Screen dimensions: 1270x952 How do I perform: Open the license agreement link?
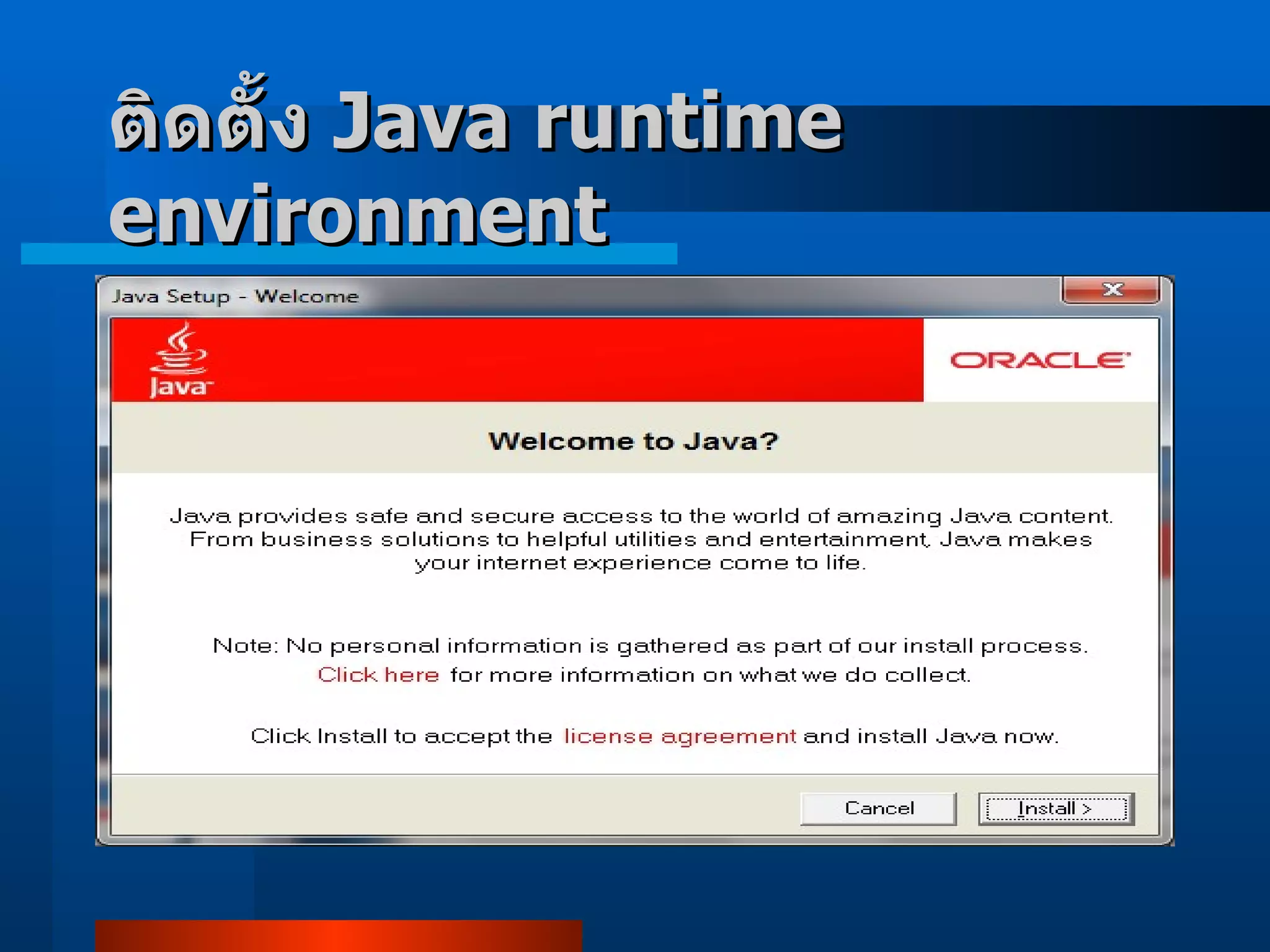pyautogui.click(x=680, y=736)
